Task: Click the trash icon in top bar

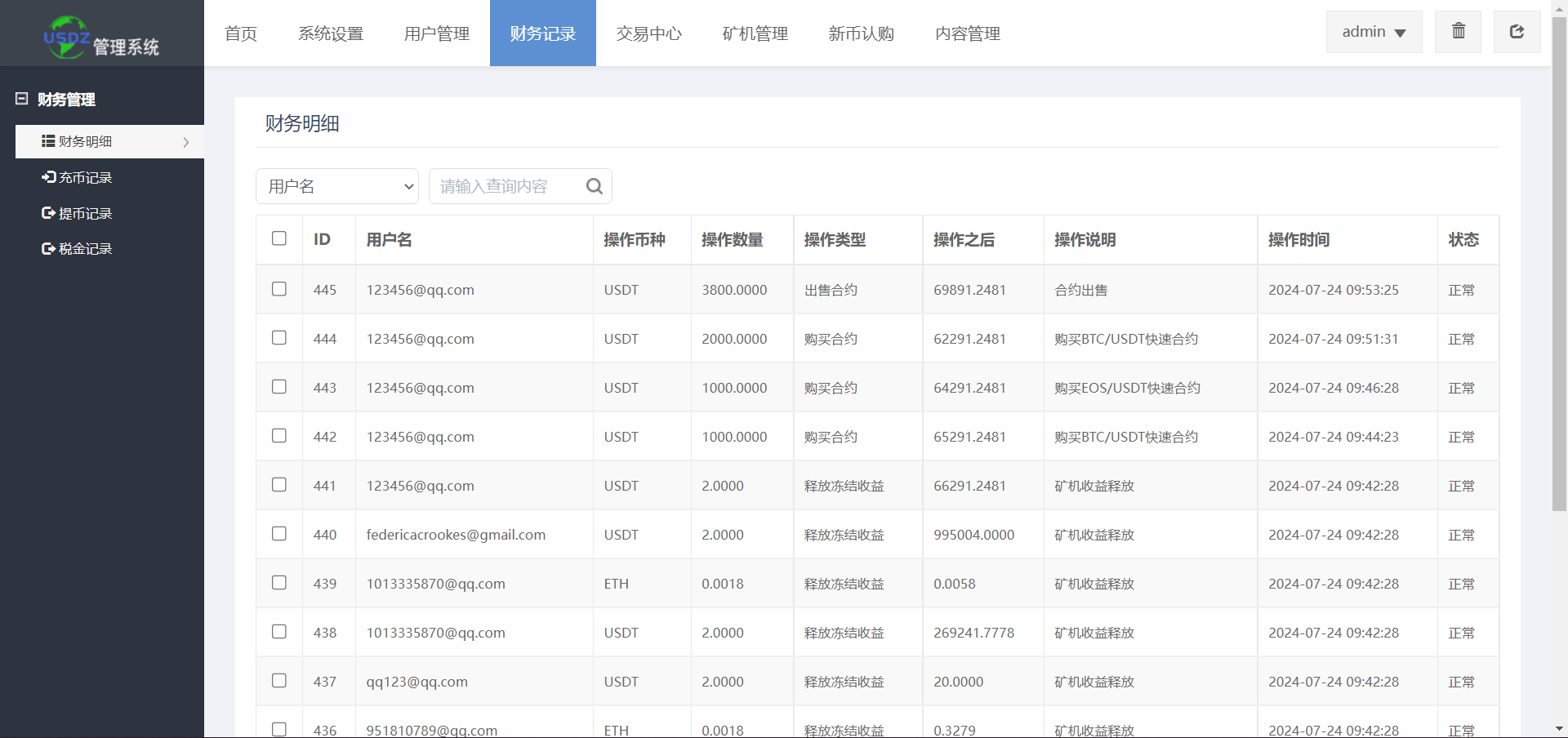Action: (x=1458, y=32)
